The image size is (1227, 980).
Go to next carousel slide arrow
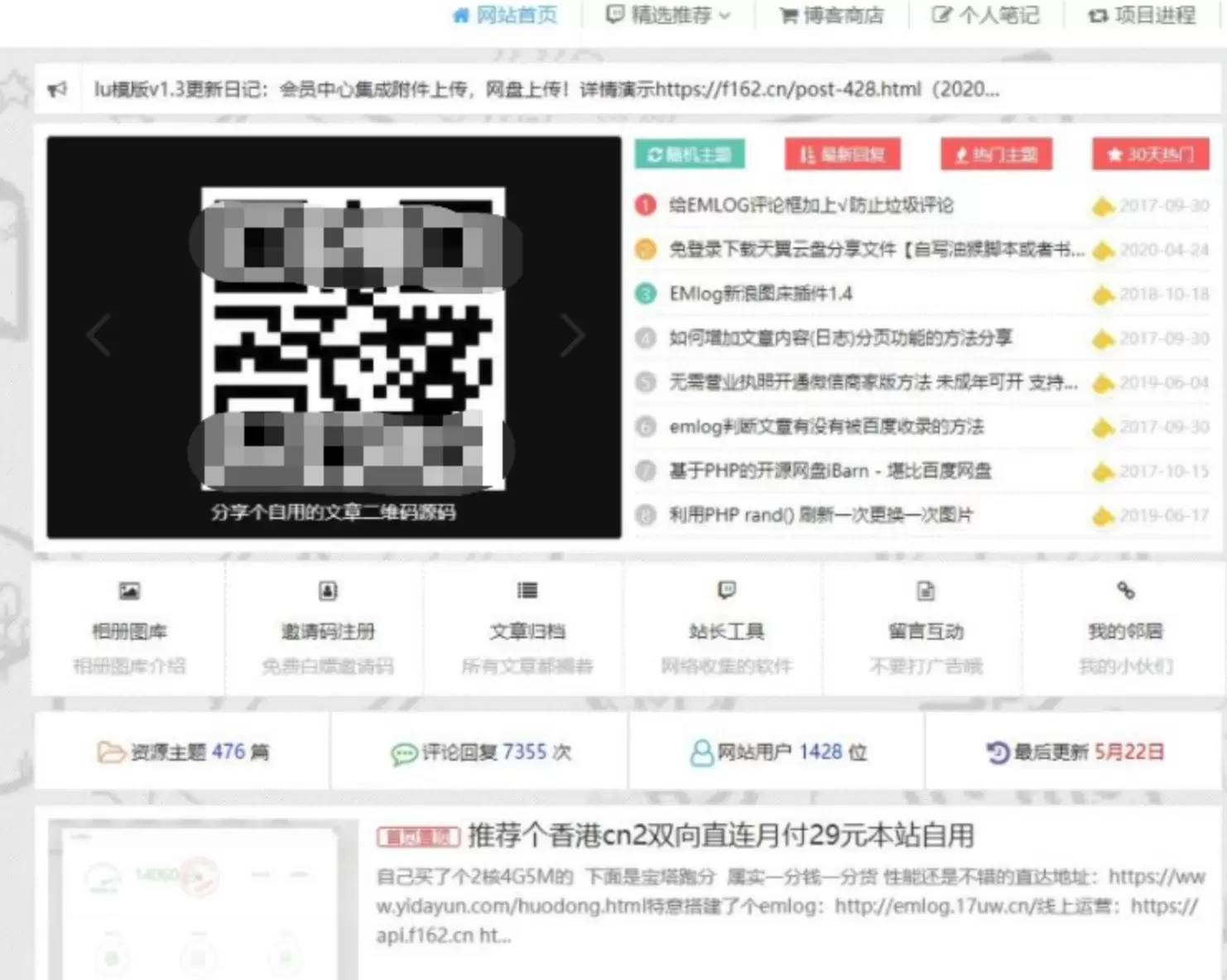pos(572,335)
